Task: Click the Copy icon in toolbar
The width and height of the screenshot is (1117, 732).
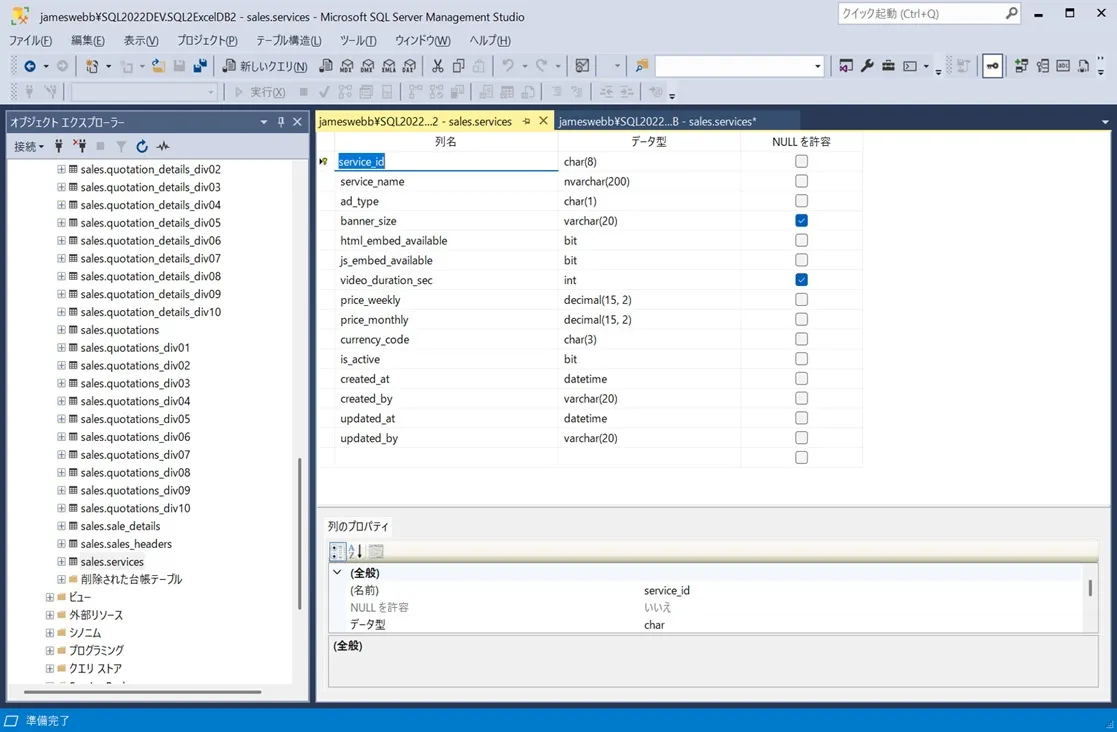Action: (458, 66)
